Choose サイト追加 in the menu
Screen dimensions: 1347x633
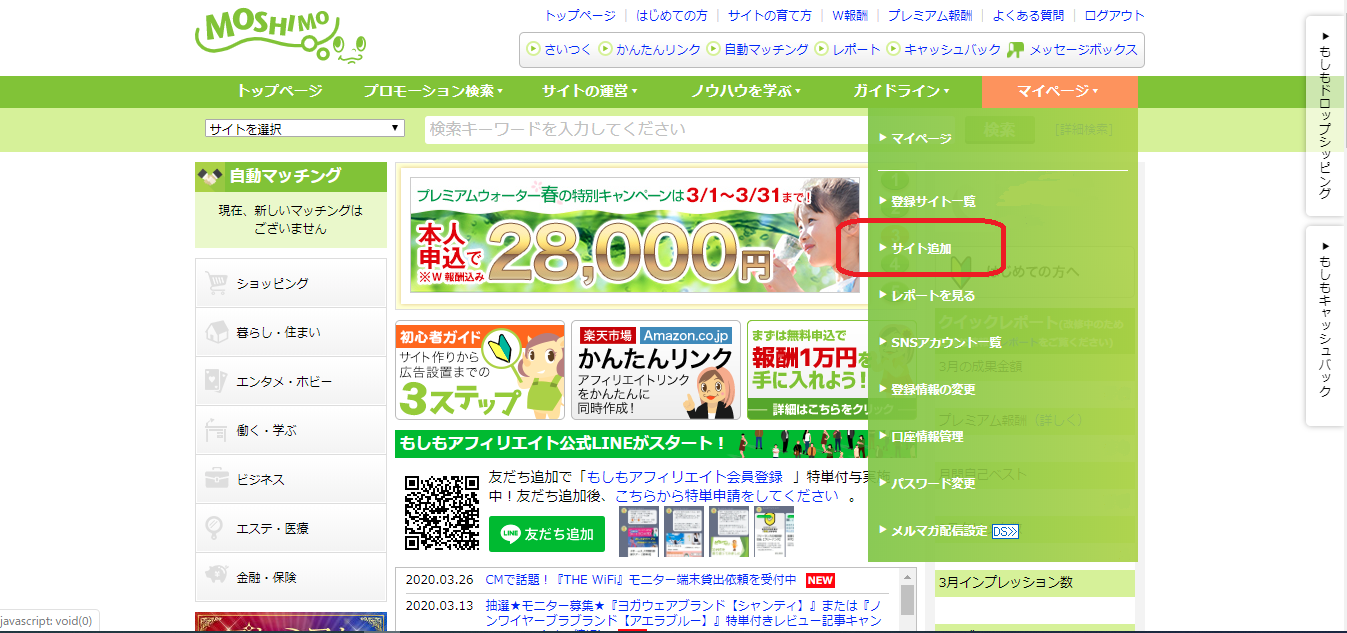coord(921,248)
